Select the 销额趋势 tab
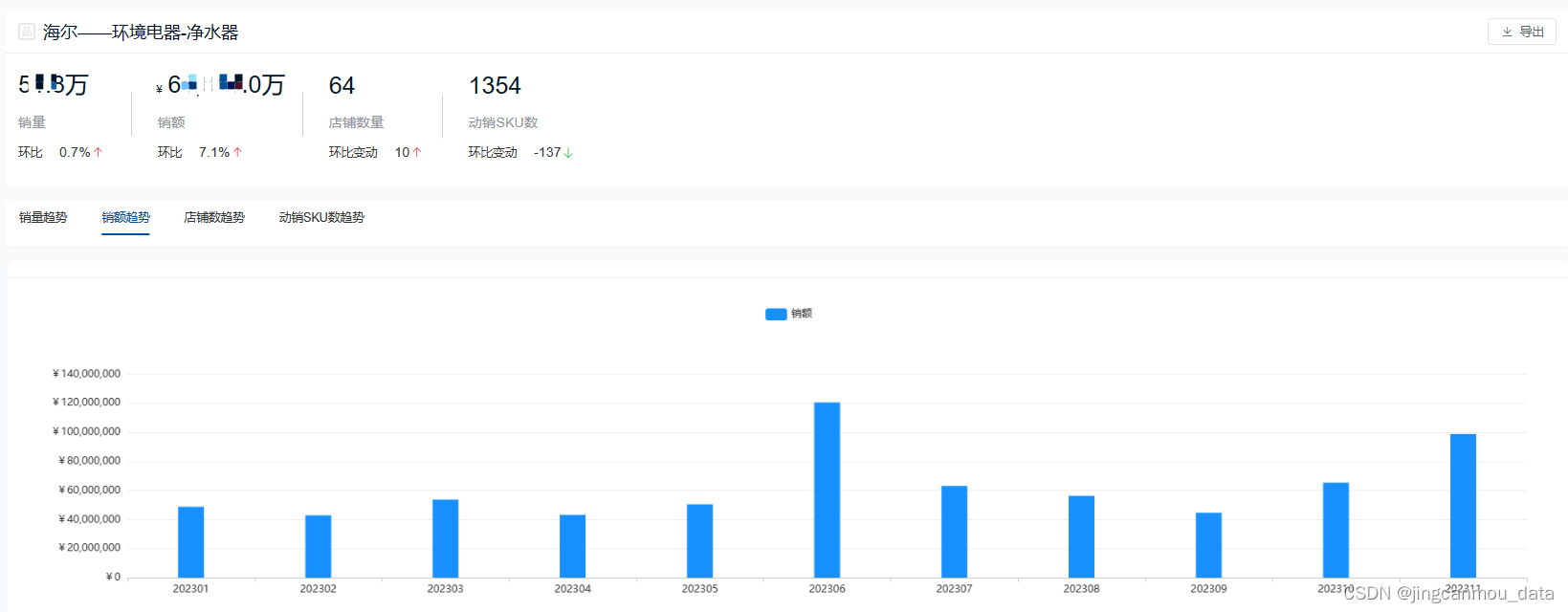 click(126, 217)
